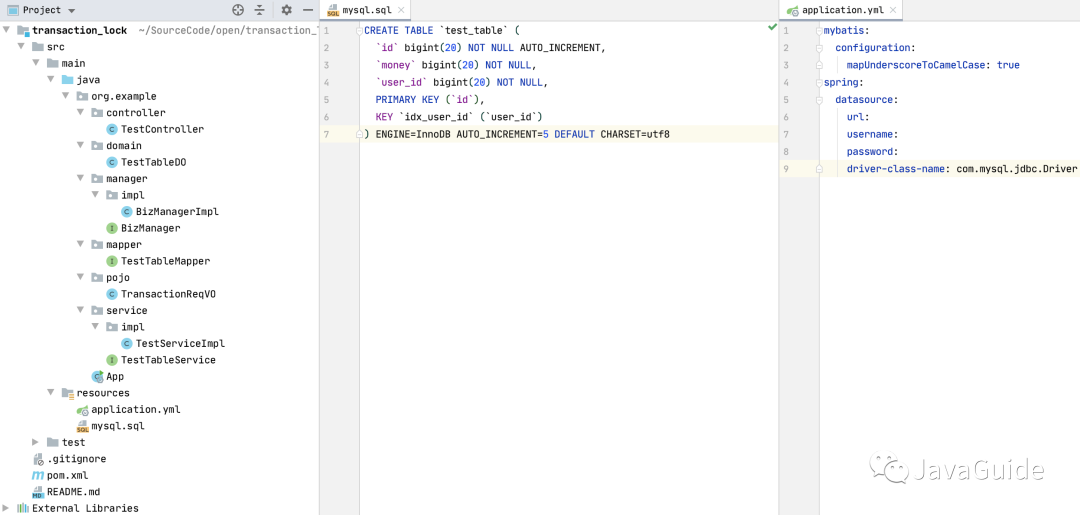
Task: Select .gitignore in project tree
Action: point(76,459)
